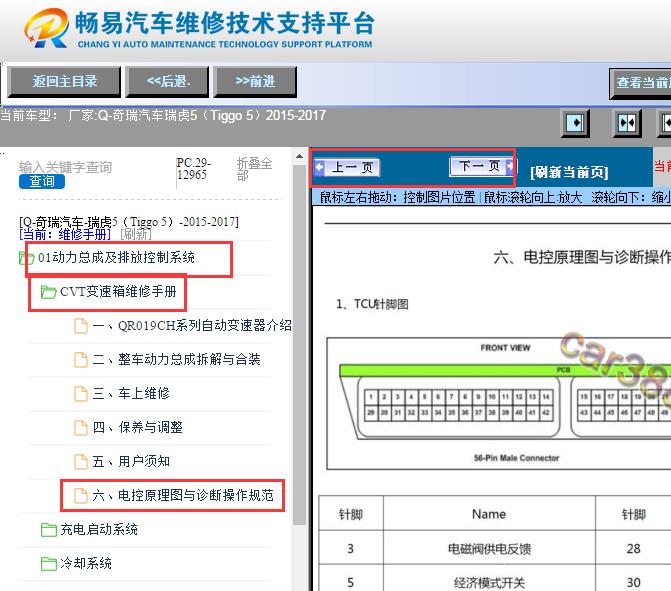671x591 pixels.
Task: Open 二、整车动力总成拆解与合装 document
Action: (176, 359)
